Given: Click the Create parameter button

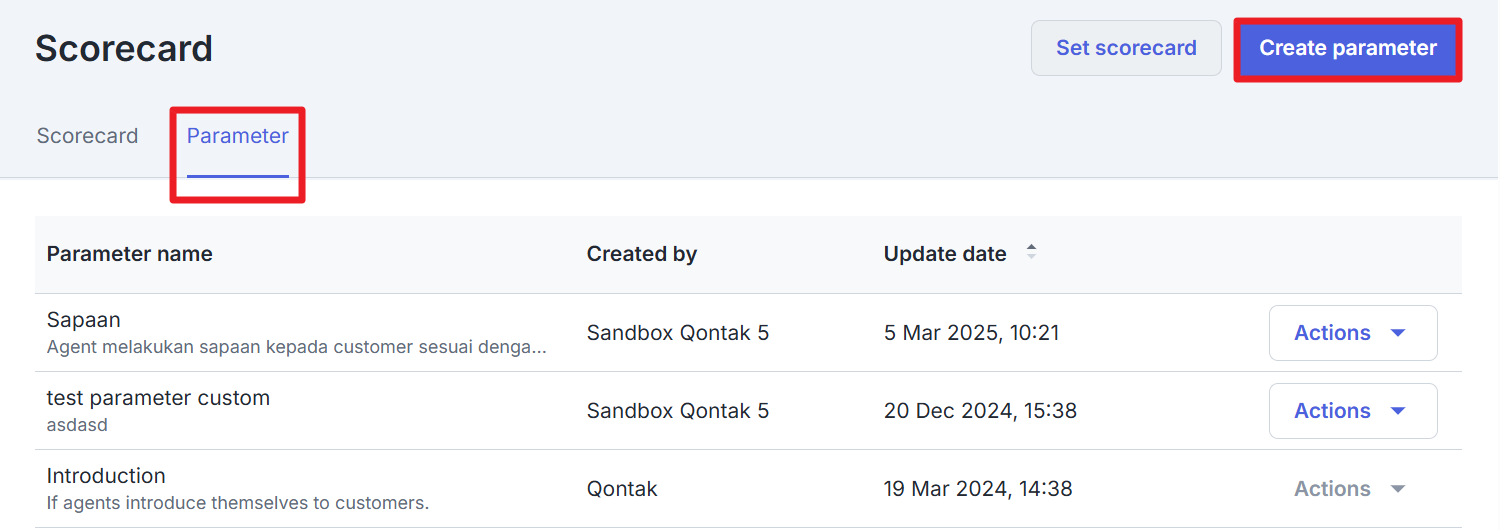Looking at the screenshot, I should (x=1348, y=48).
